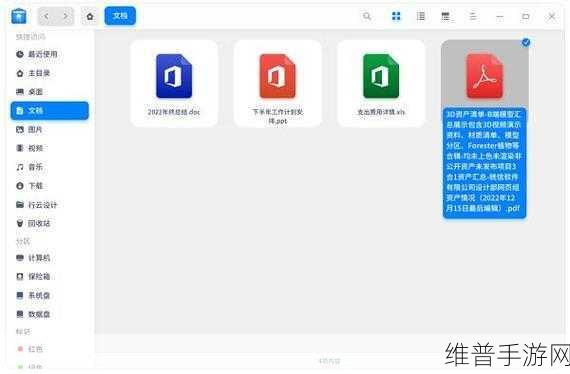Open the search magnifier icon

point(367,16)
